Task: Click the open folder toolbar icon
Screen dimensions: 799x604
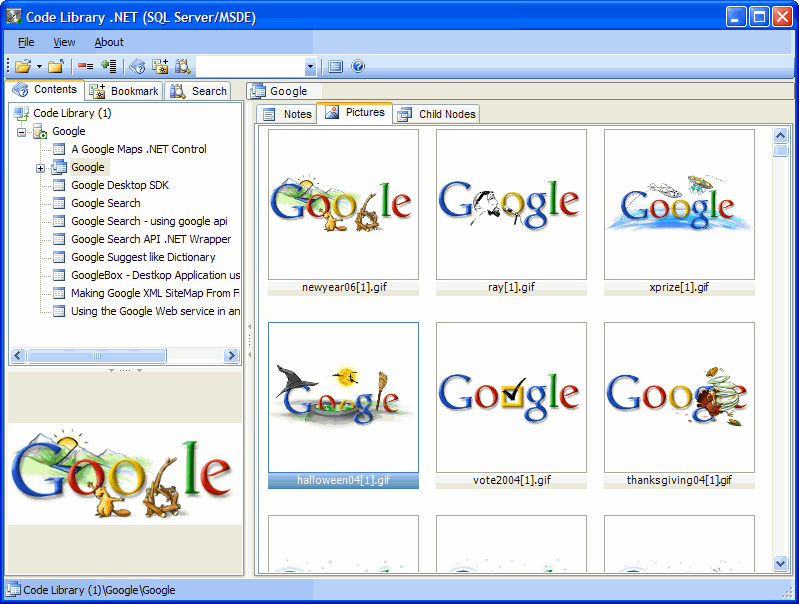Action: coord(23,66)
